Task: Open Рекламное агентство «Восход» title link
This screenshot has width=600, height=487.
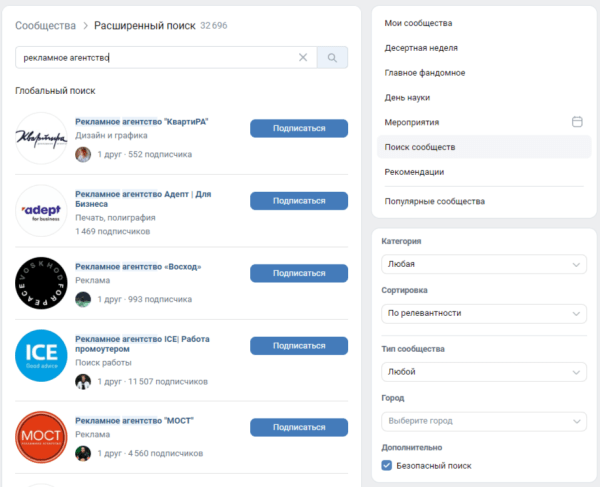Action: click(x=138, y=267)
